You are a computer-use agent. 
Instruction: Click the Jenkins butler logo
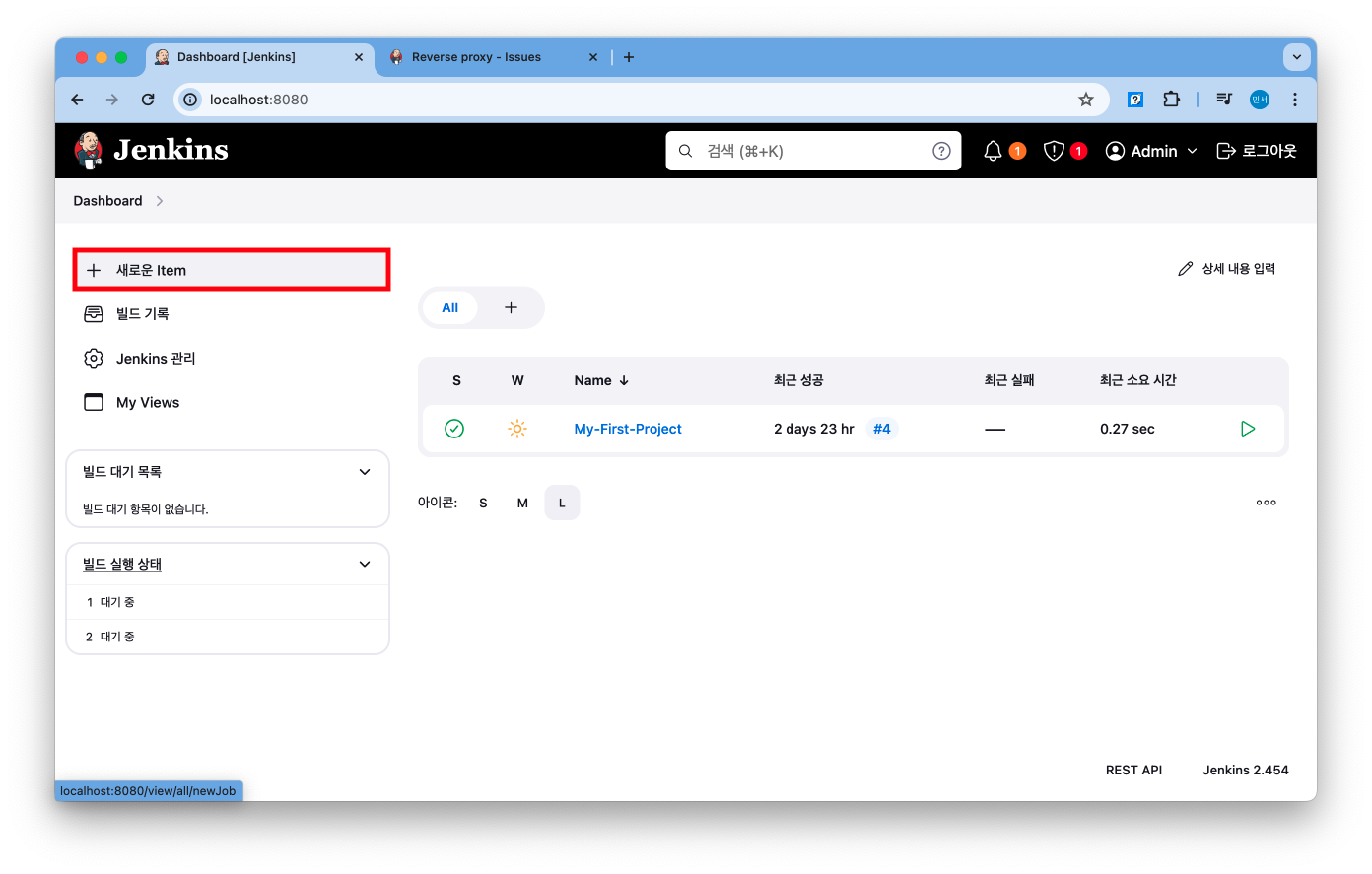point(89,150)
